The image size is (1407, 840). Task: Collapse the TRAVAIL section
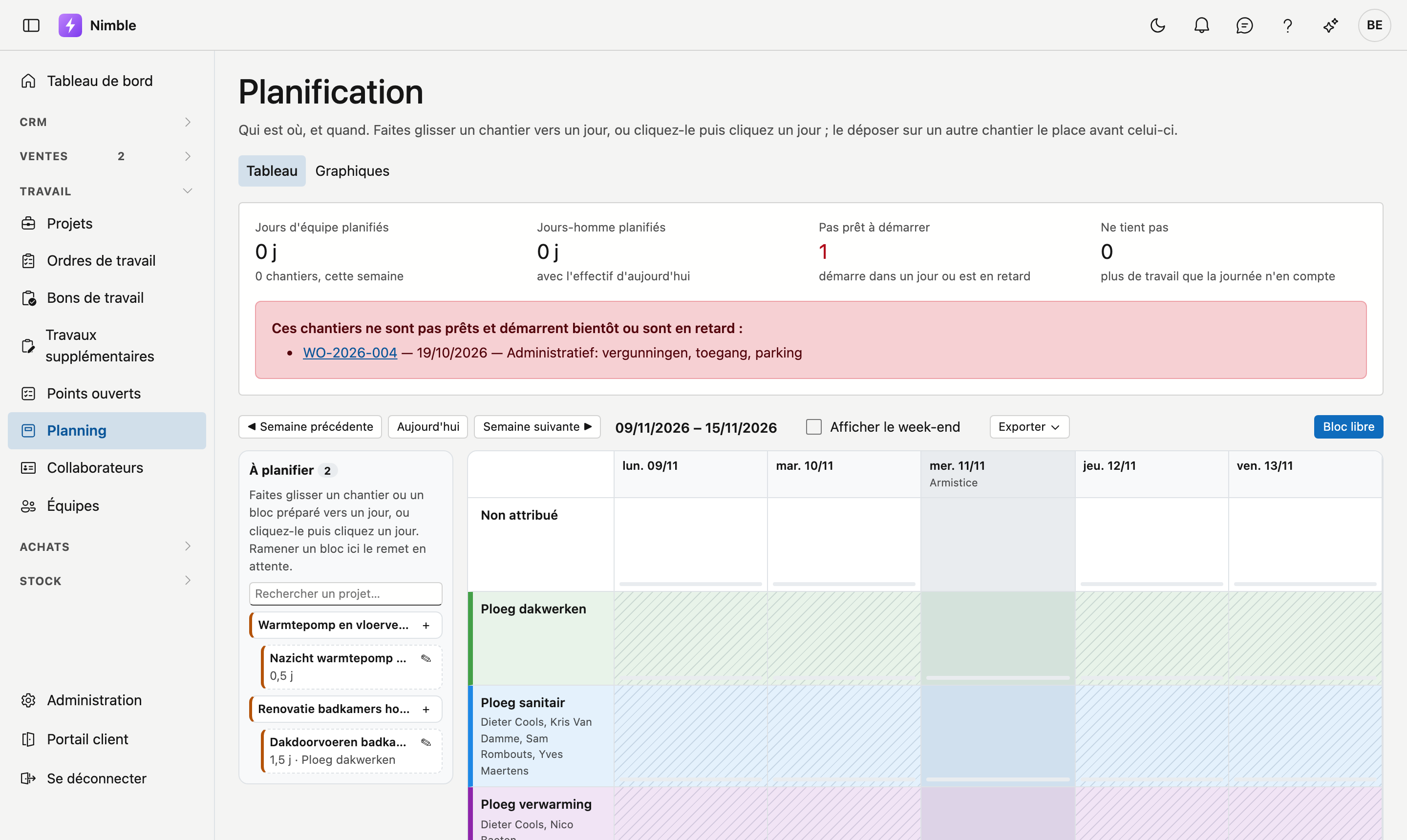[x=107, y=191]
